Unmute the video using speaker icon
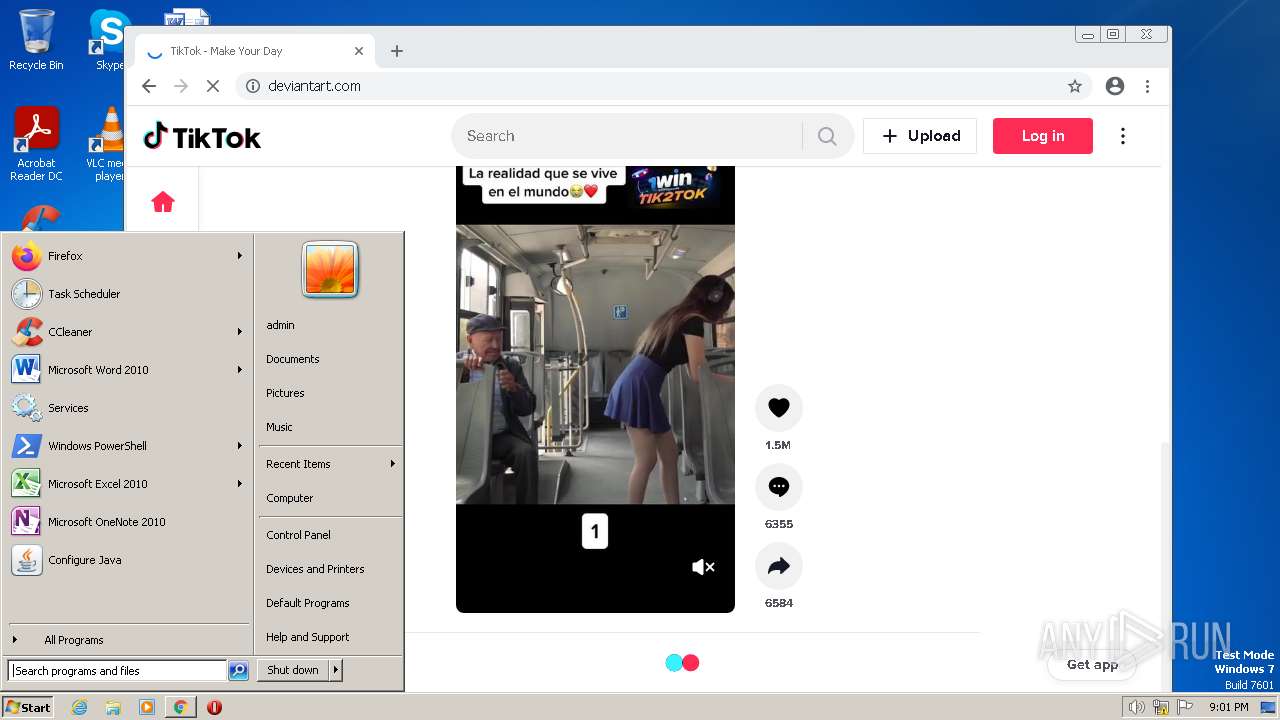Image resolution: width=1280 pixels, height=720 pixels. (x=703, y=567)
